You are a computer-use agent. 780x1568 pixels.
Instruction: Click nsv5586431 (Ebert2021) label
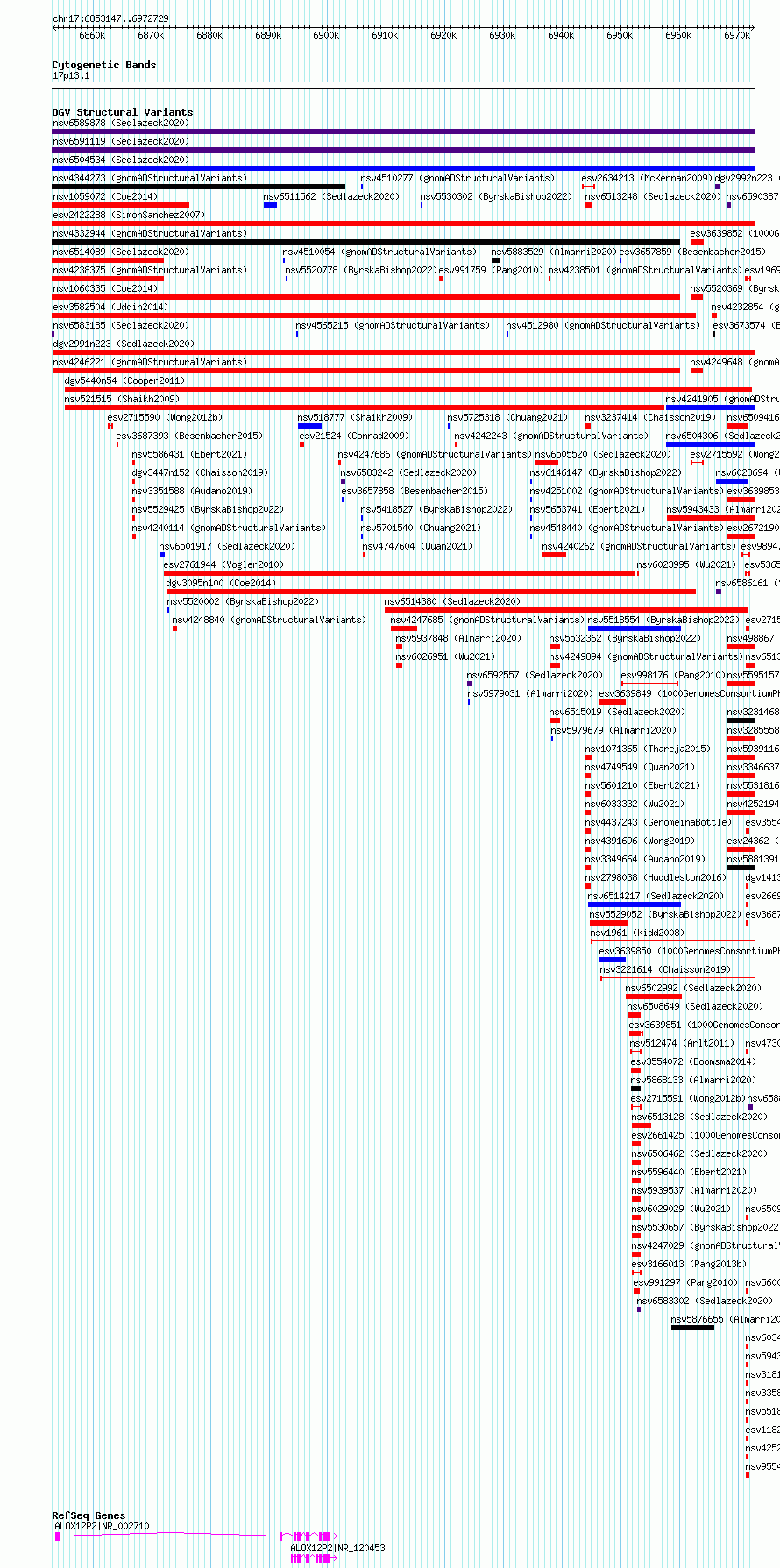(190, 454)
